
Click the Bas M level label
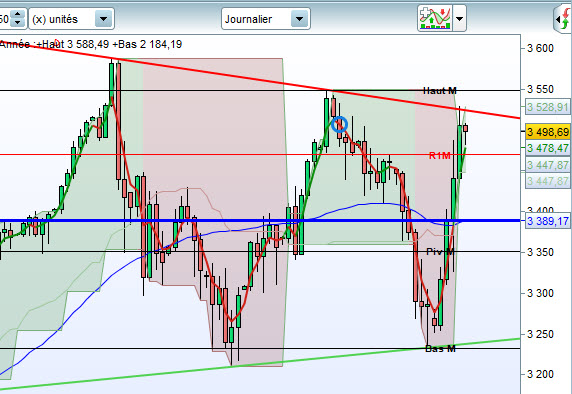tap(440, 349)
